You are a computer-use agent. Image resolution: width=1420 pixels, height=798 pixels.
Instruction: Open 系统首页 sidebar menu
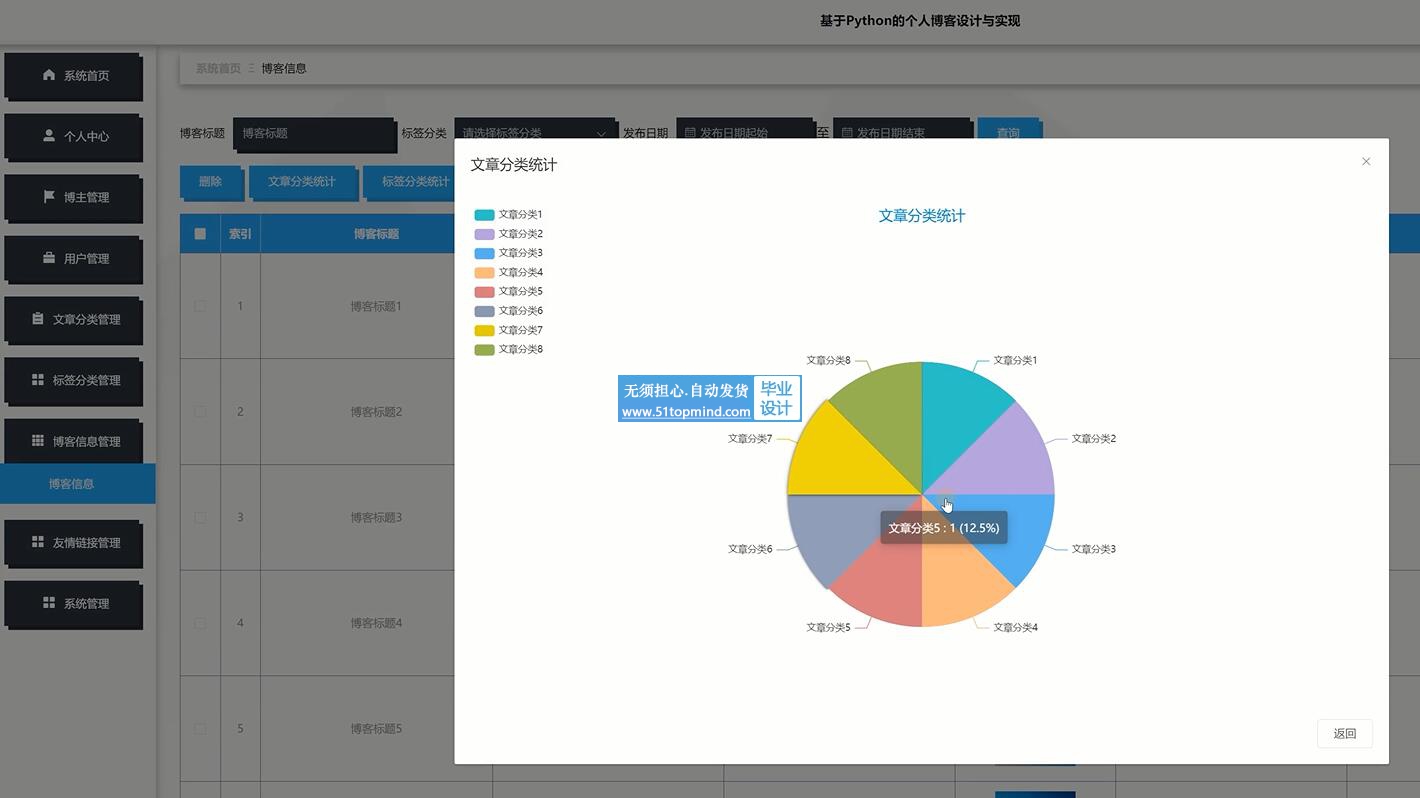click(73, 76)
